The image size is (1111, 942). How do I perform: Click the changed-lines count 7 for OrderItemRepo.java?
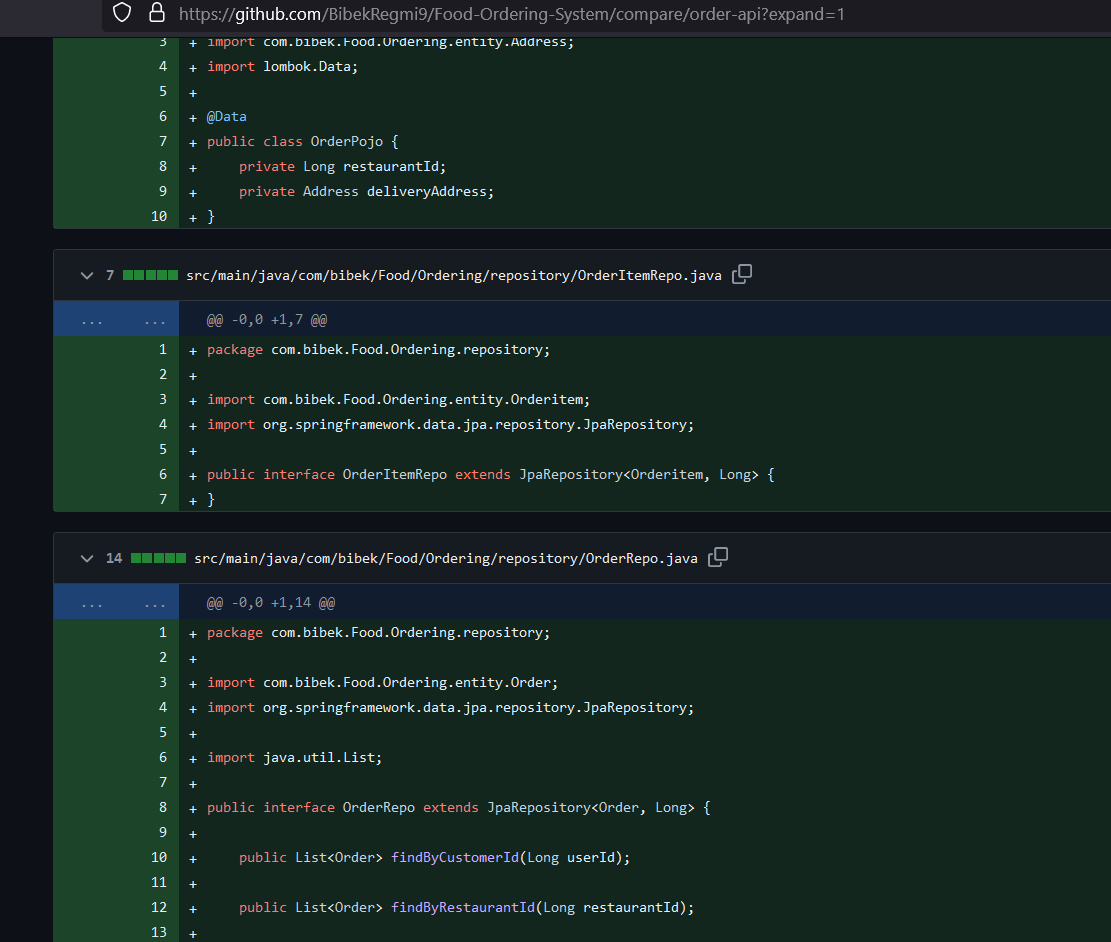coord(110,275)
